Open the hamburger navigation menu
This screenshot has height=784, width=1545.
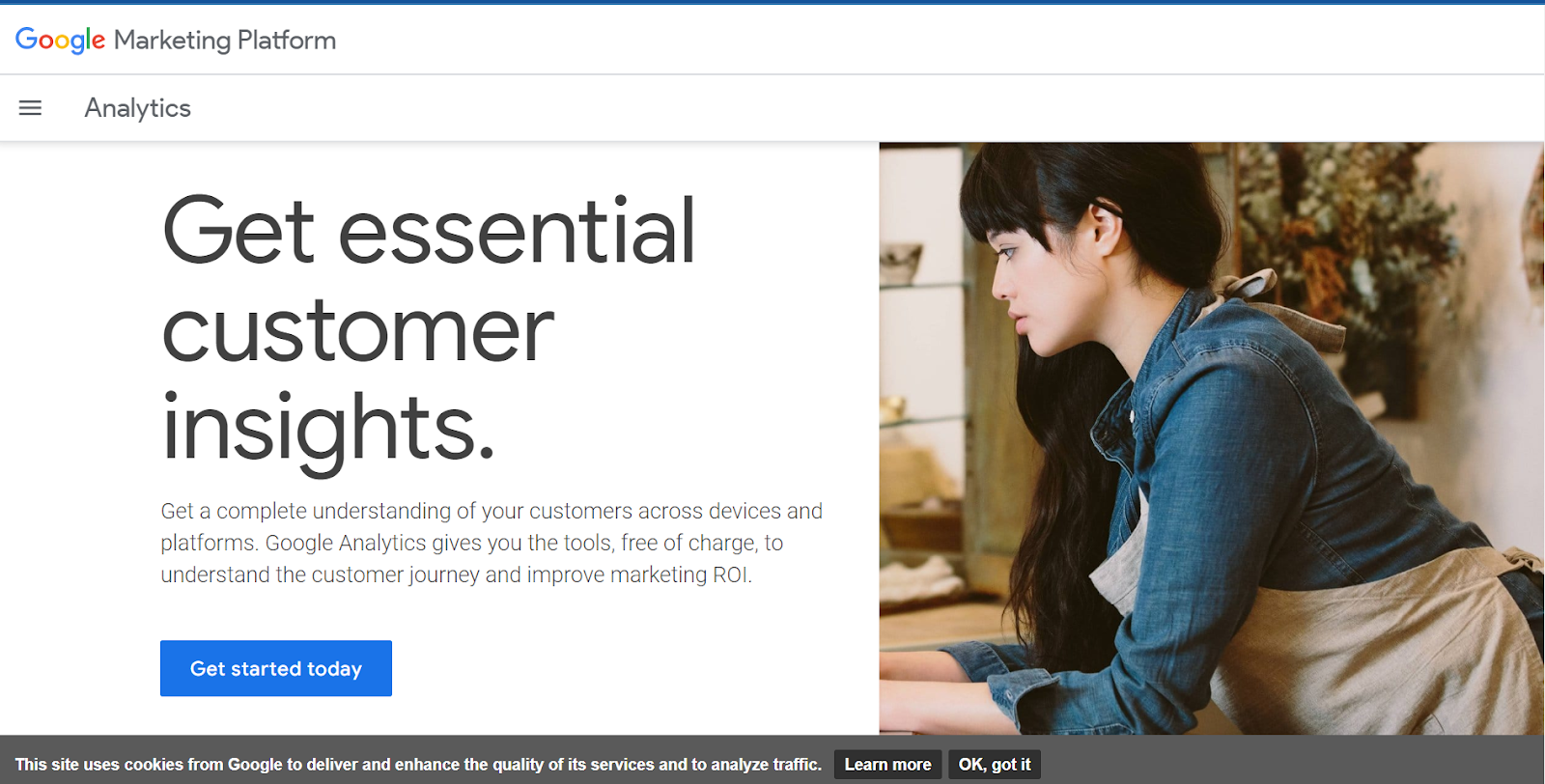[x=30, y=108]
